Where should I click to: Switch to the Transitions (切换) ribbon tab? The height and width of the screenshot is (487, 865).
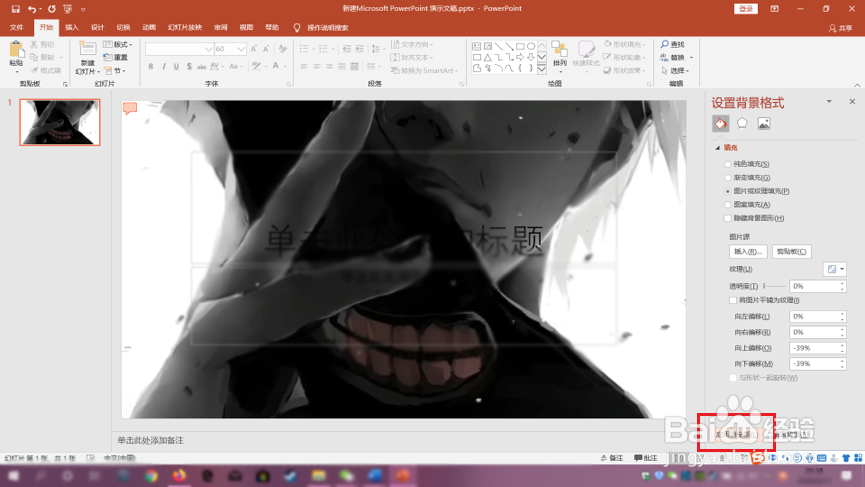[x=123, y=28]
